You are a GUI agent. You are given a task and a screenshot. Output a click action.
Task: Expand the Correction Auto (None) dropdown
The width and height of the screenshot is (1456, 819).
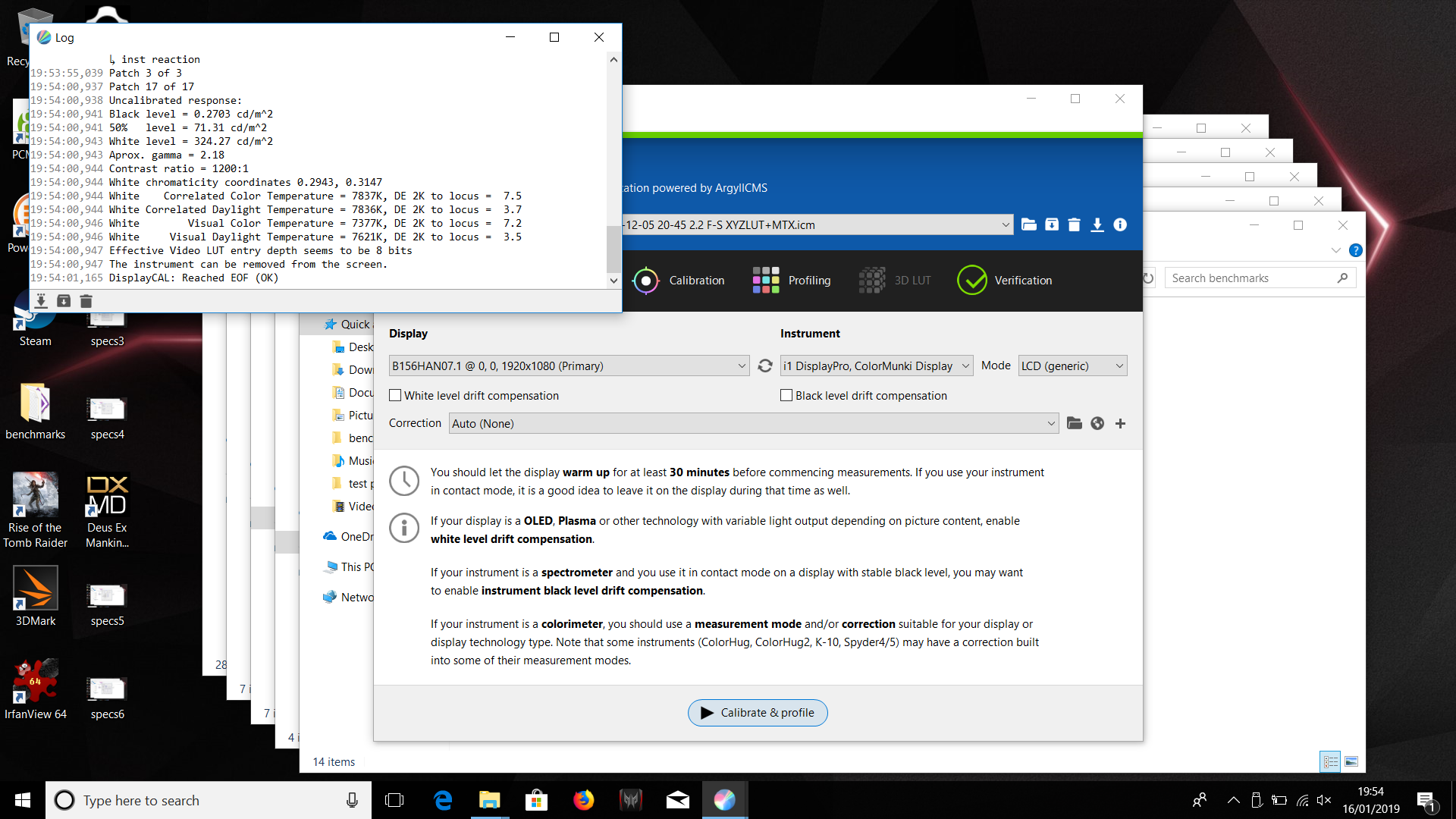(x=754, y=423)
